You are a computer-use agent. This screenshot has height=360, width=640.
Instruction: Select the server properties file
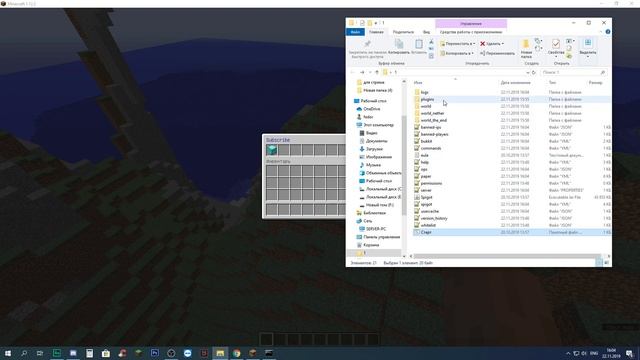point(426,190)
